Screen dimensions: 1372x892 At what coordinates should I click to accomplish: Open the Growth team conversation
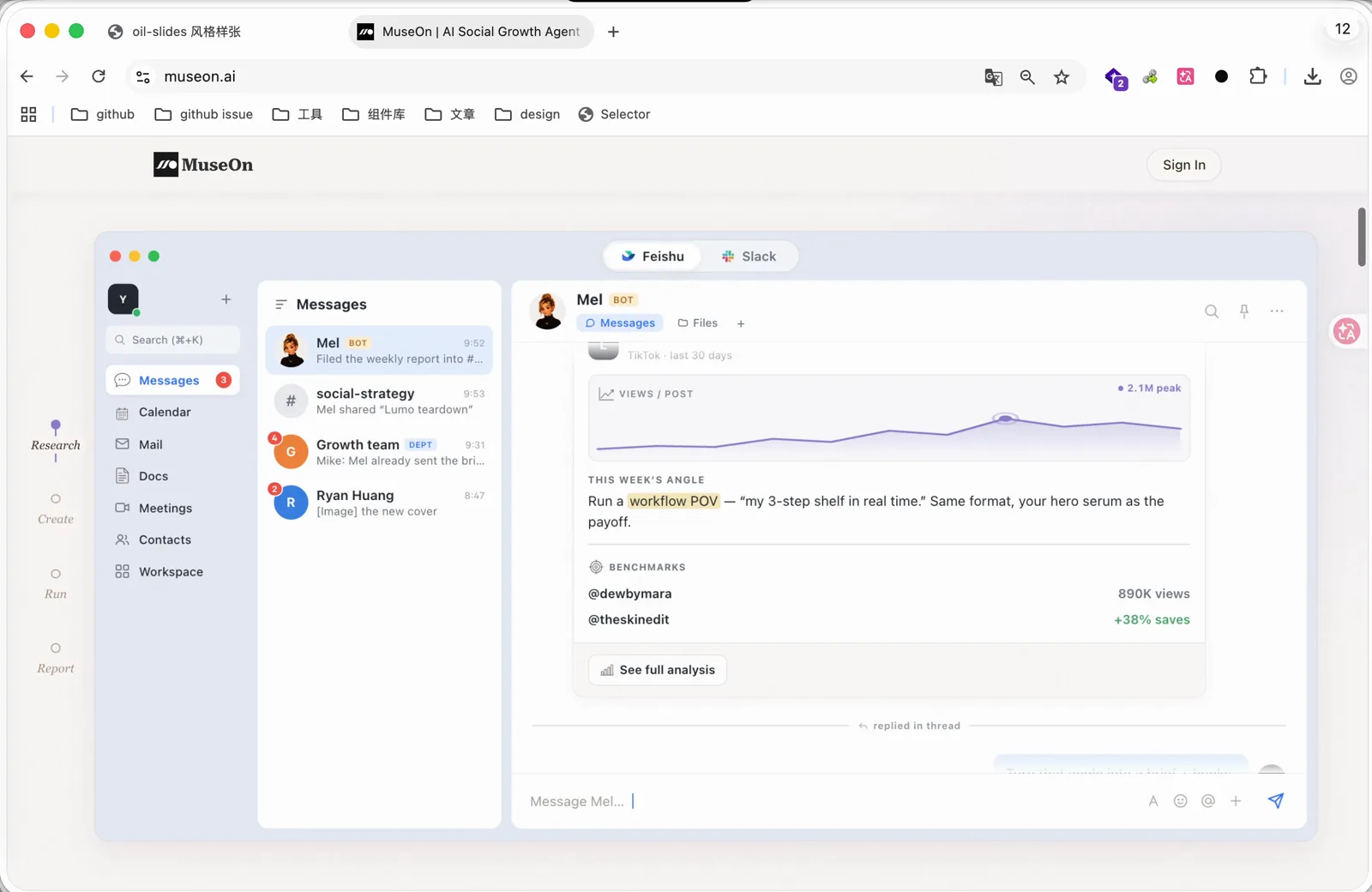pyautogui.click(x=379, y=452)
